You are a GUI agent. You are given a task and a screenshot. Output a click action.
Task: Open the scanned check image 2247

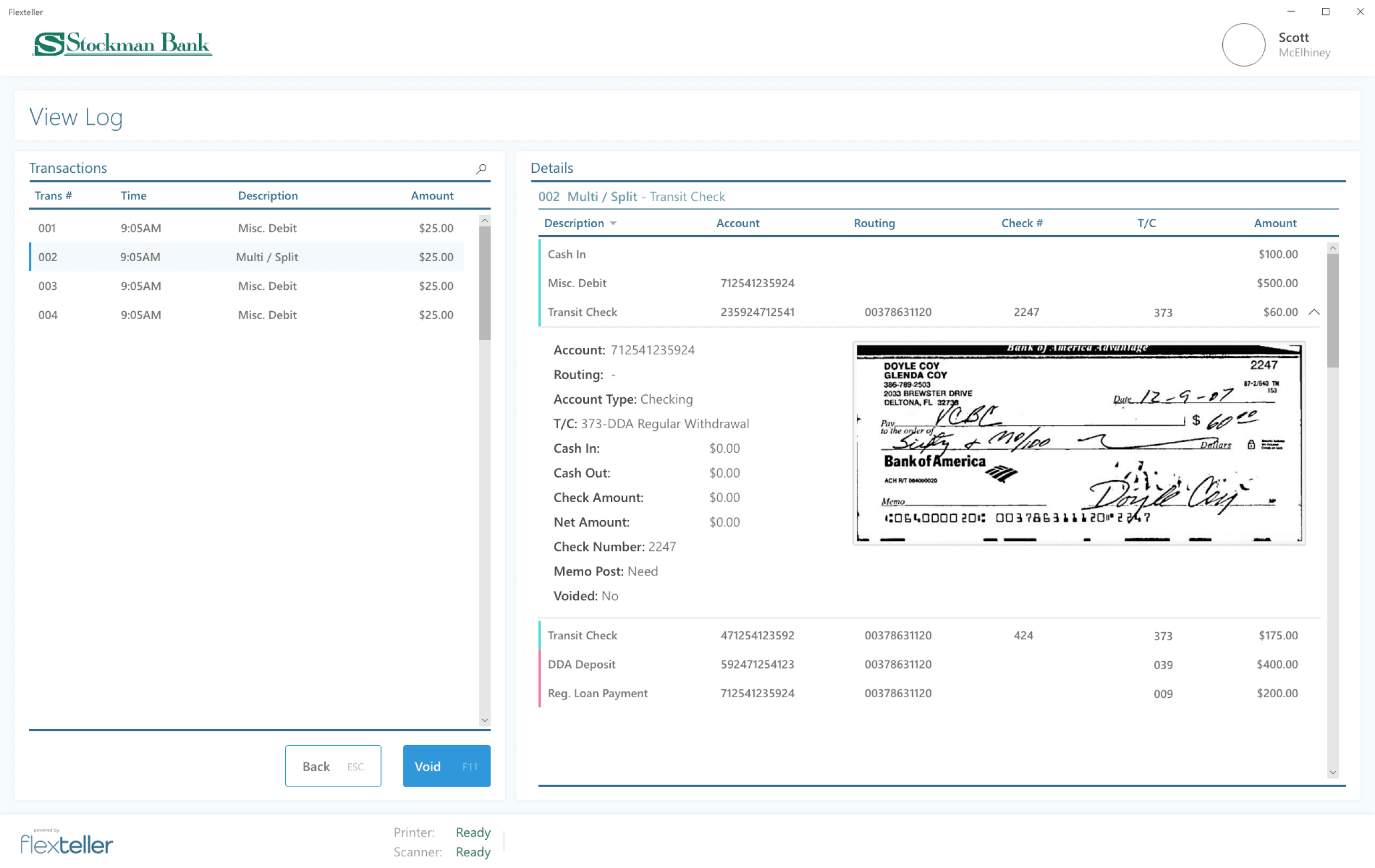(x=1079, y=444)
